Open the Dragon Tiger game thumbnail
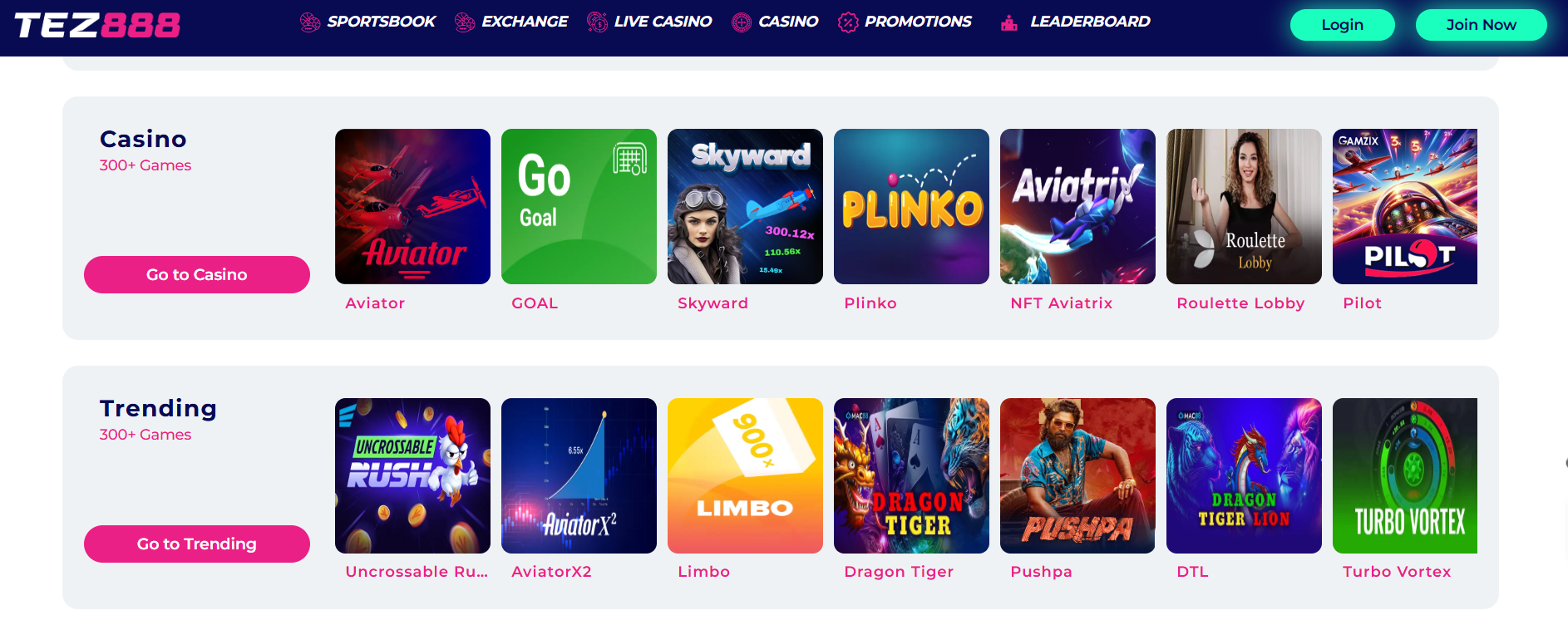The height and width of the screenshot is (625, 1568). (911, 475)
